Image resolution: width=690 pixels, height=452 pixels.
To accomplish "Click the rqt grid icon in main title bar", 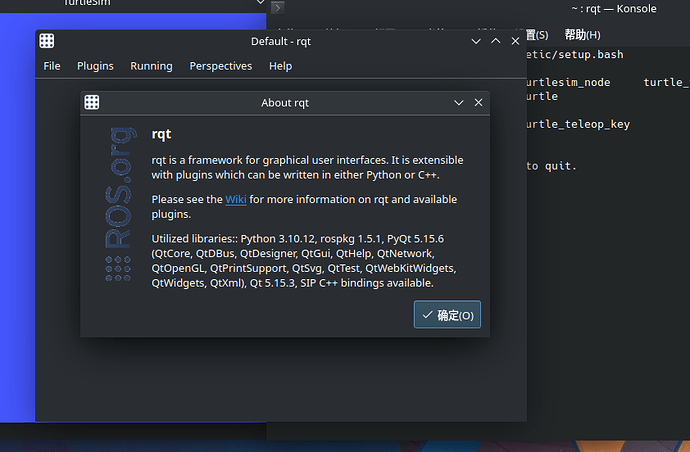I will (x=47, y=41).
